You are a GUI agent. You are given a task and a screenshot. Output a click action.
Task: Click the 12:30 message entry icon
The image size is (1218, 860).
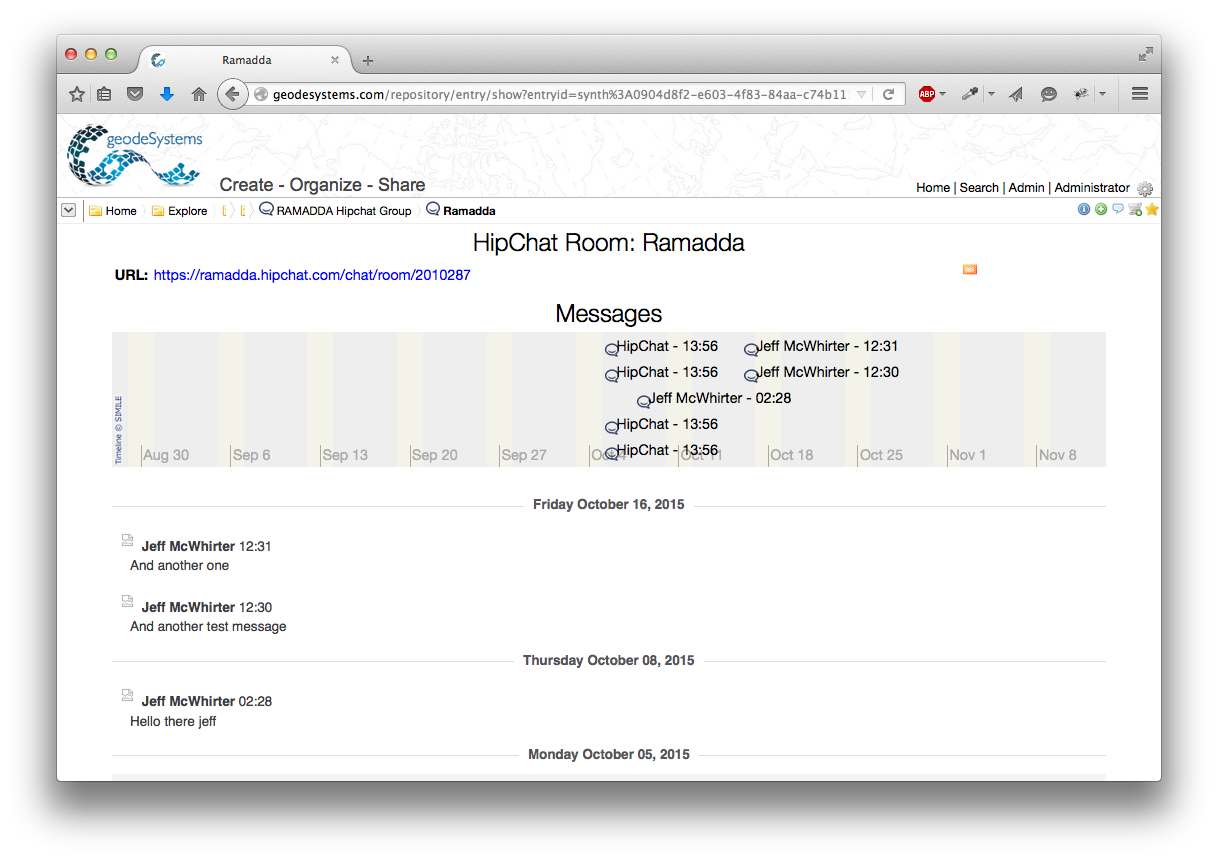tap(127, 601)
